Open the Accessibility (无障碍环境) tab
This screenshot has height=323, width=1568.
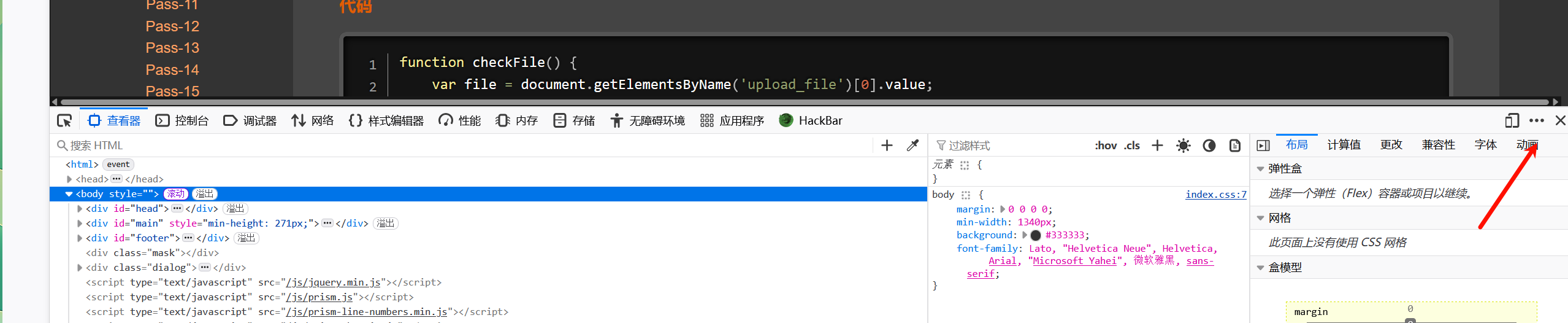(648, 120)
